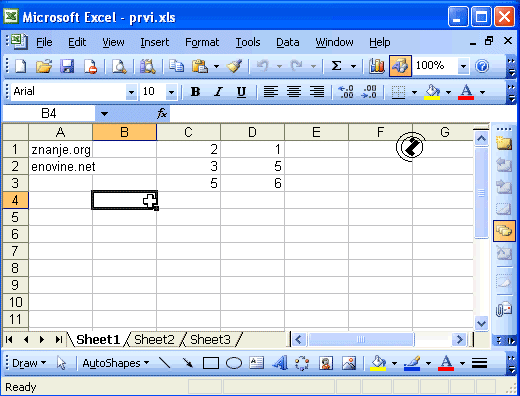Toggle the Drawing toolbar button

click(400, 66)
